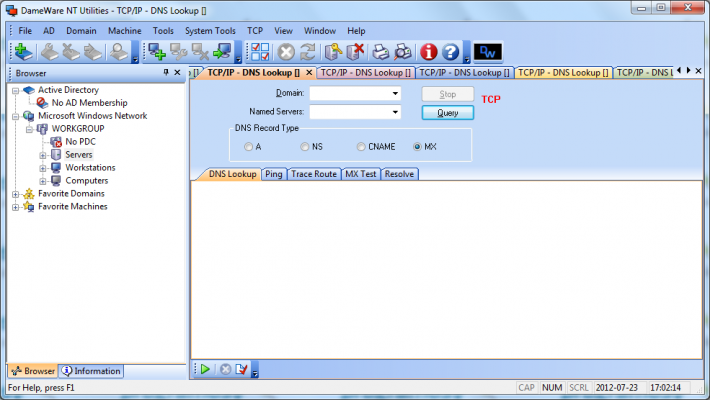710x400 pixels.
Task: Open the Window menu
Action: [x=320, y=31]
